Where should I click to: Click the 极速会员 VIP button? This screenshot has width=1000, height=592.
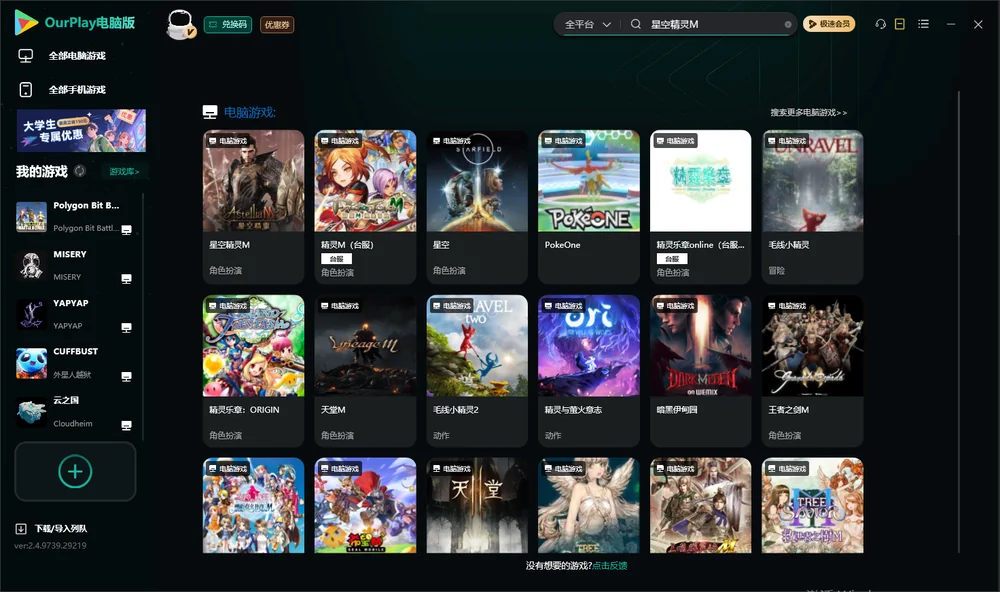point(829,24)
